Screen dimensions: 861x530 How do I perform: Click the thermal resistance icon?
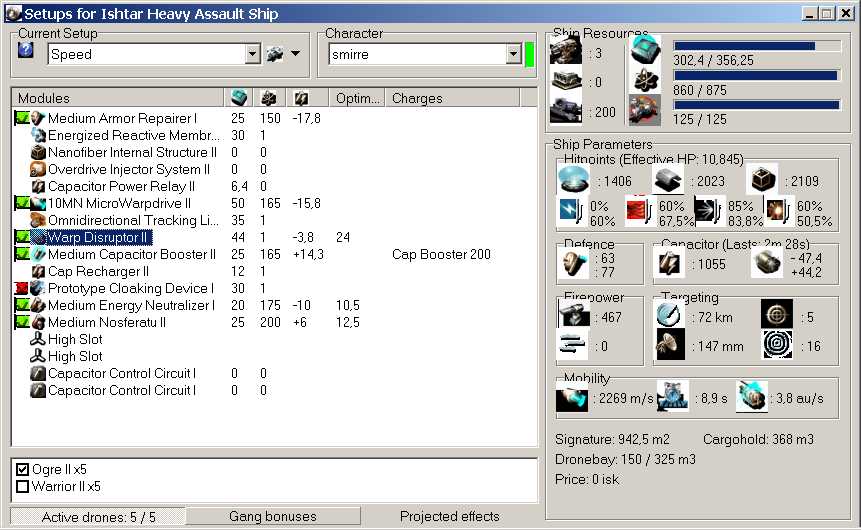[640, 211]
